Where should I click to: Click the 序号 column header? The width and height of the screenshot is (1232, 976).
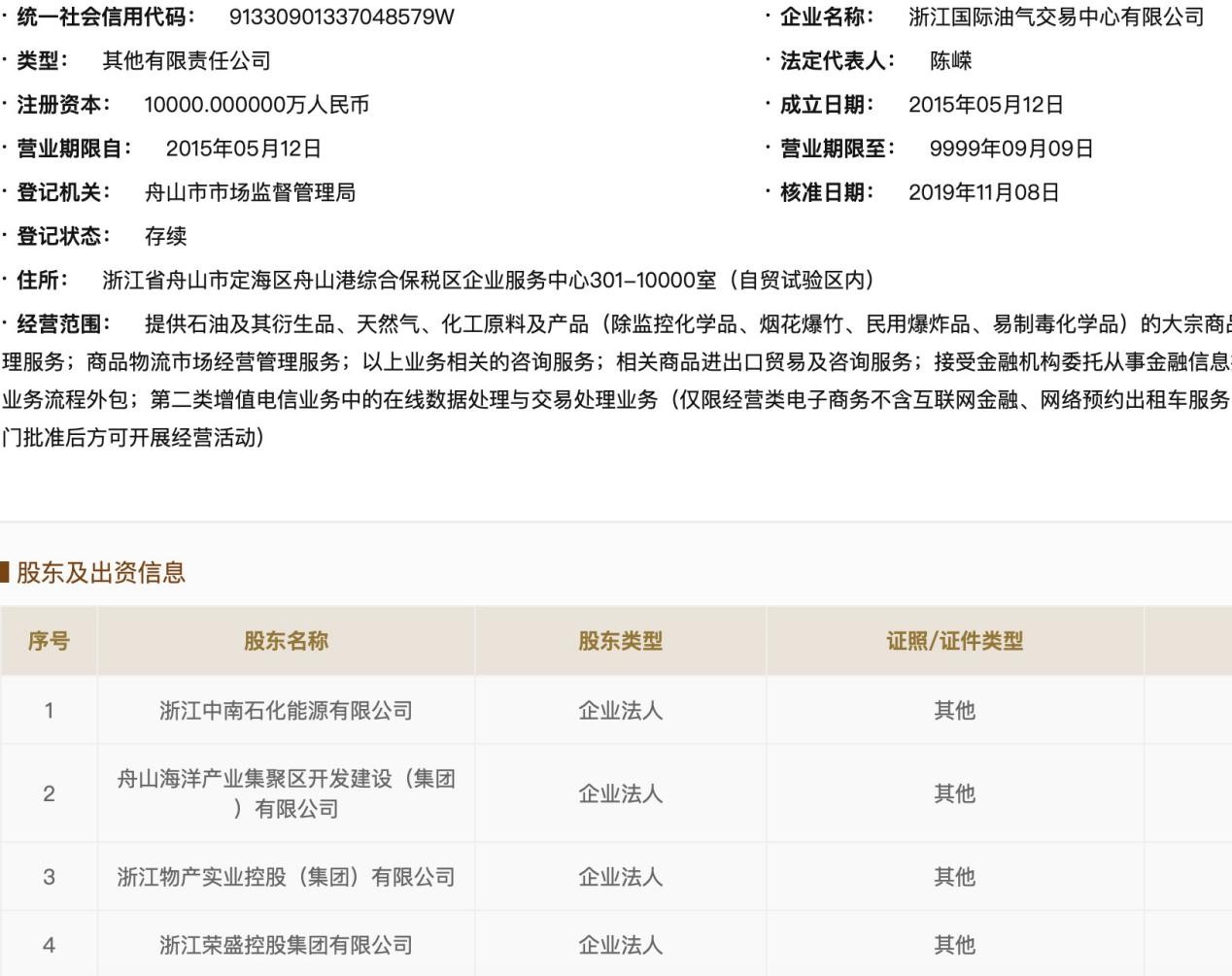49,641
